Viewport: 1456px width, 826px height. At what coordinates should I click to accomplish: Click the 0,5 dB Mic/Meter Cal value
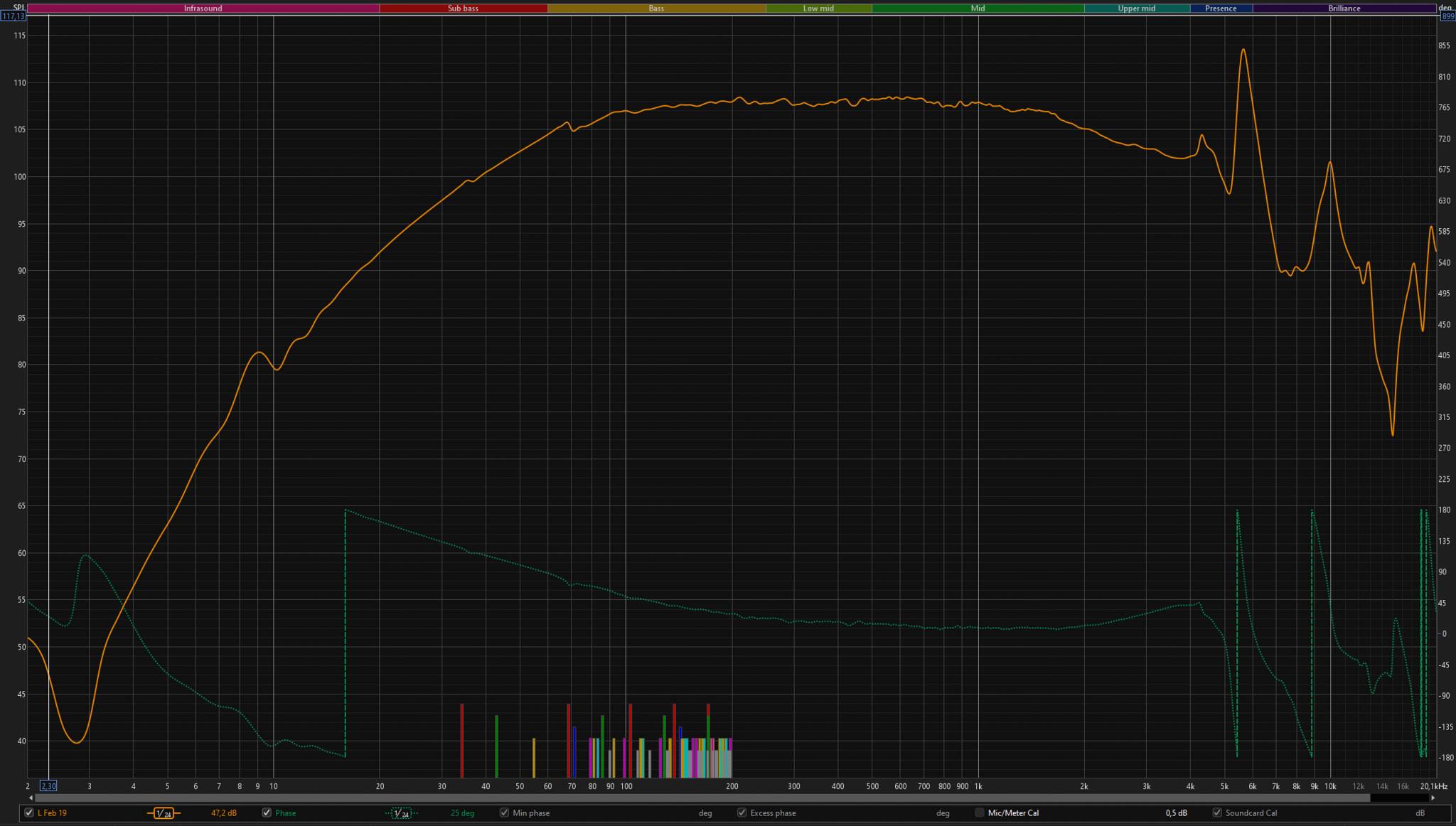(x=1176, y=813)
